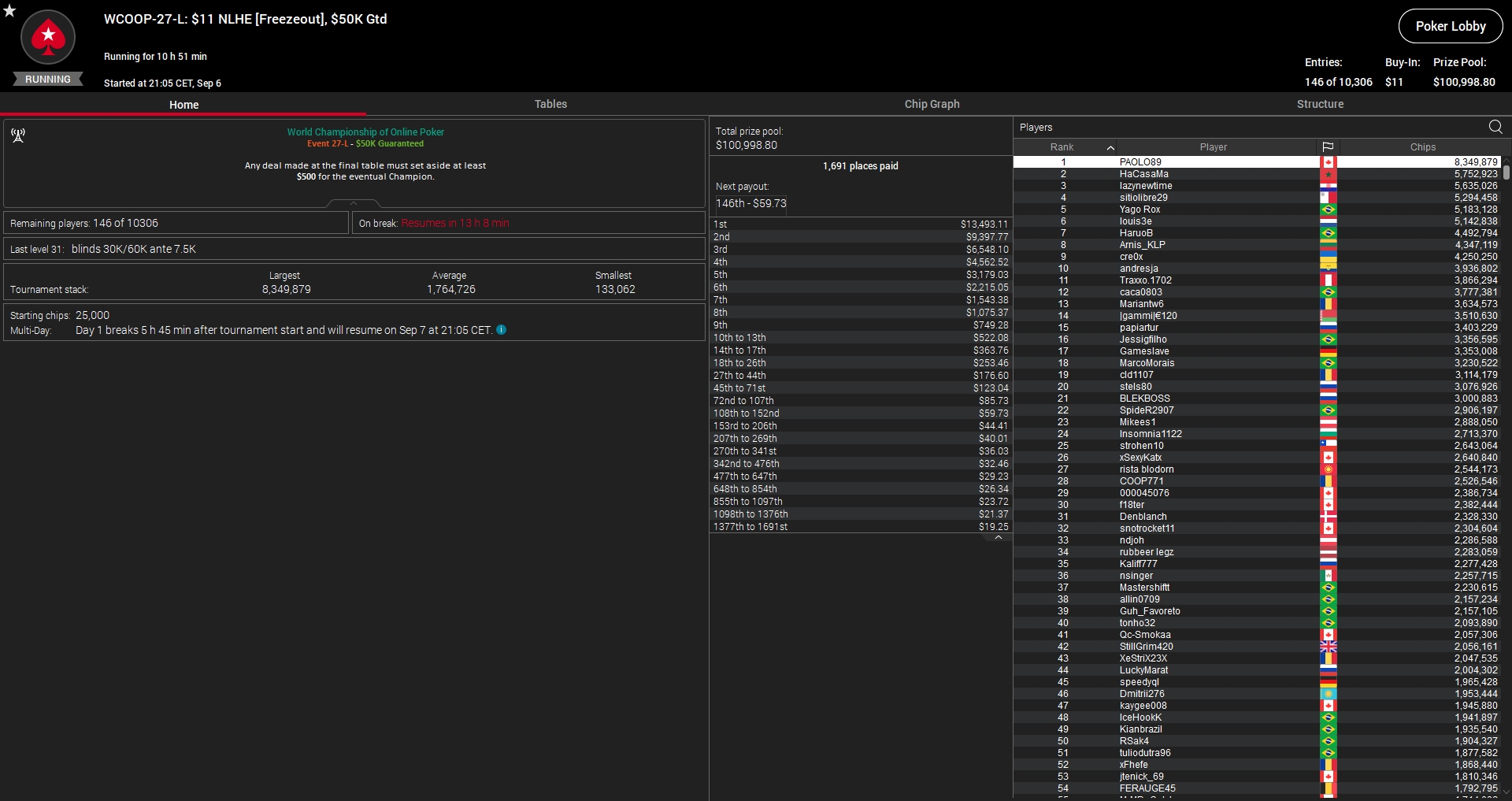Select player FERAUGE45 row

tap(1257, 788)
